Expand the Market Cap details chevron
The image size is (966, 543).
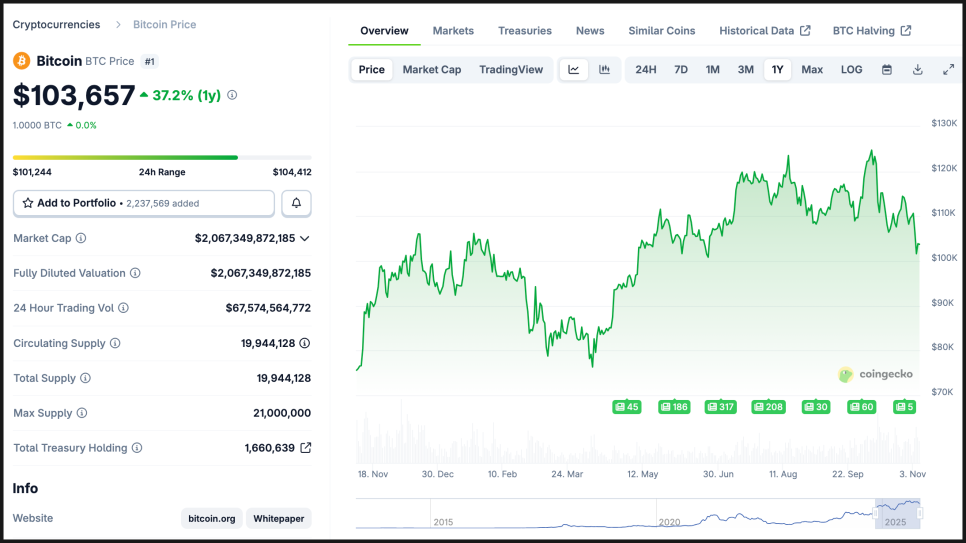click(305, 238)
